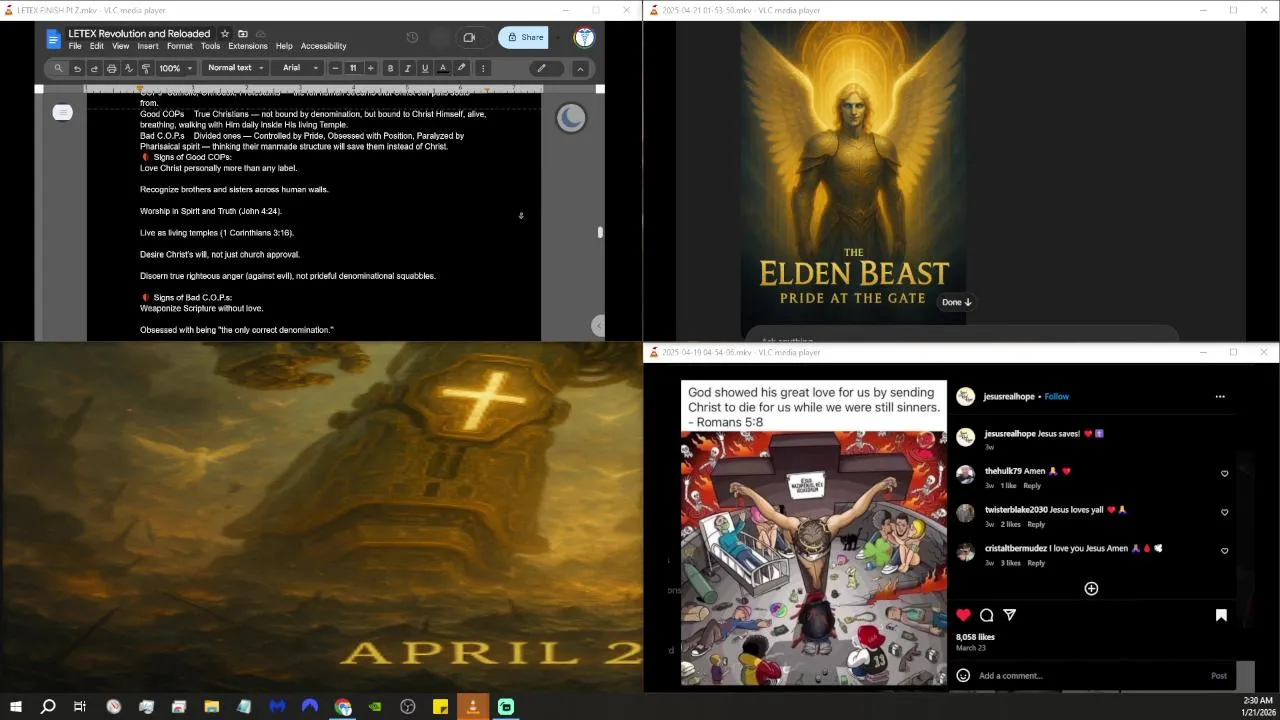The image size is (1280, 720).
Task: Load more comments with plus circle
Action: point(1091,589)
